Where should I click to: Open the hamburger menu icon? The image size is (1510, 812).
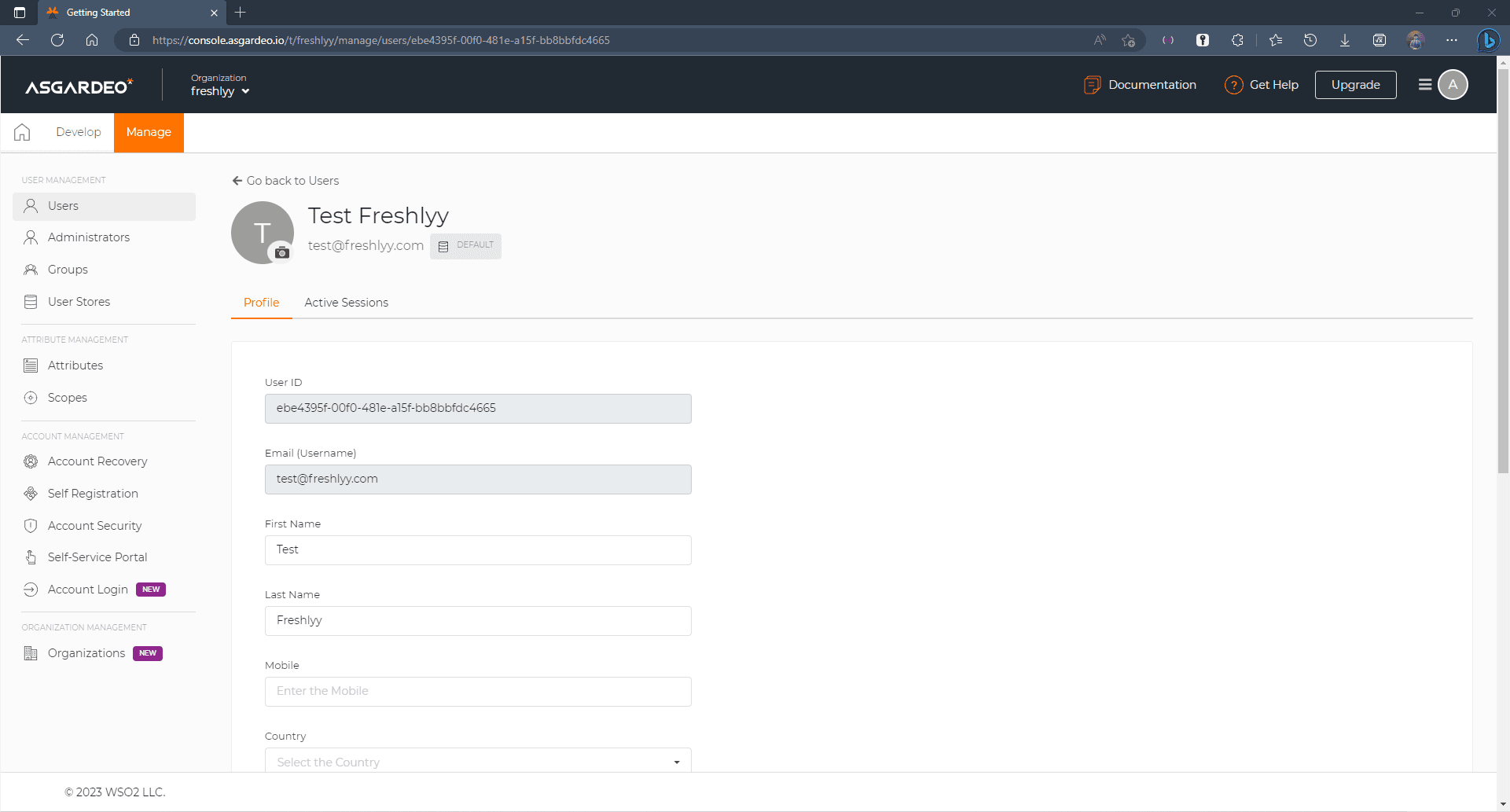1424,85
